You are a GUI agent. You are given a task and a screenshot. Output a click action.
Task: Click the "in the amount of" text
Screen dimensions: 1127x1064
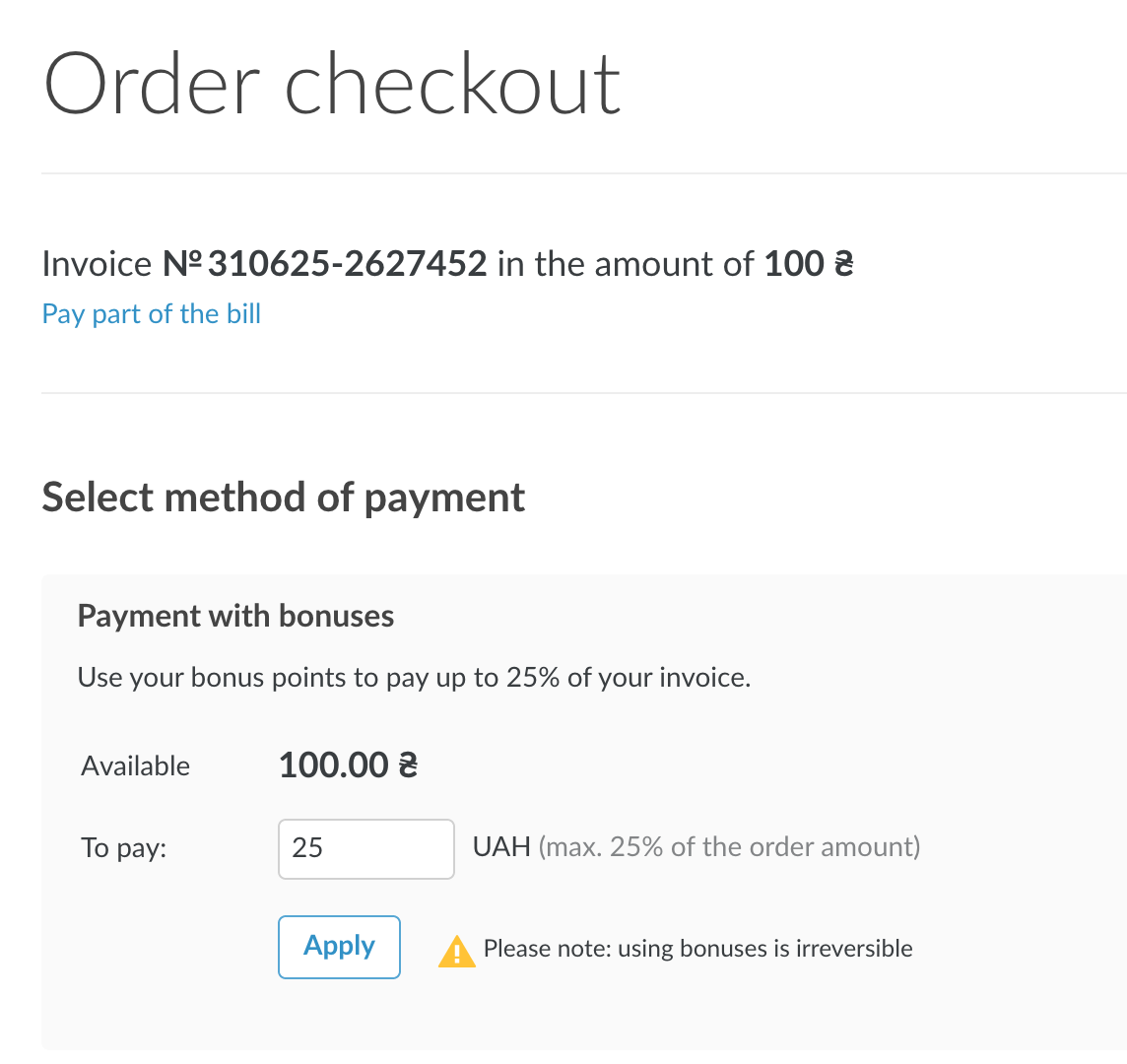click(x=626, y=264)
